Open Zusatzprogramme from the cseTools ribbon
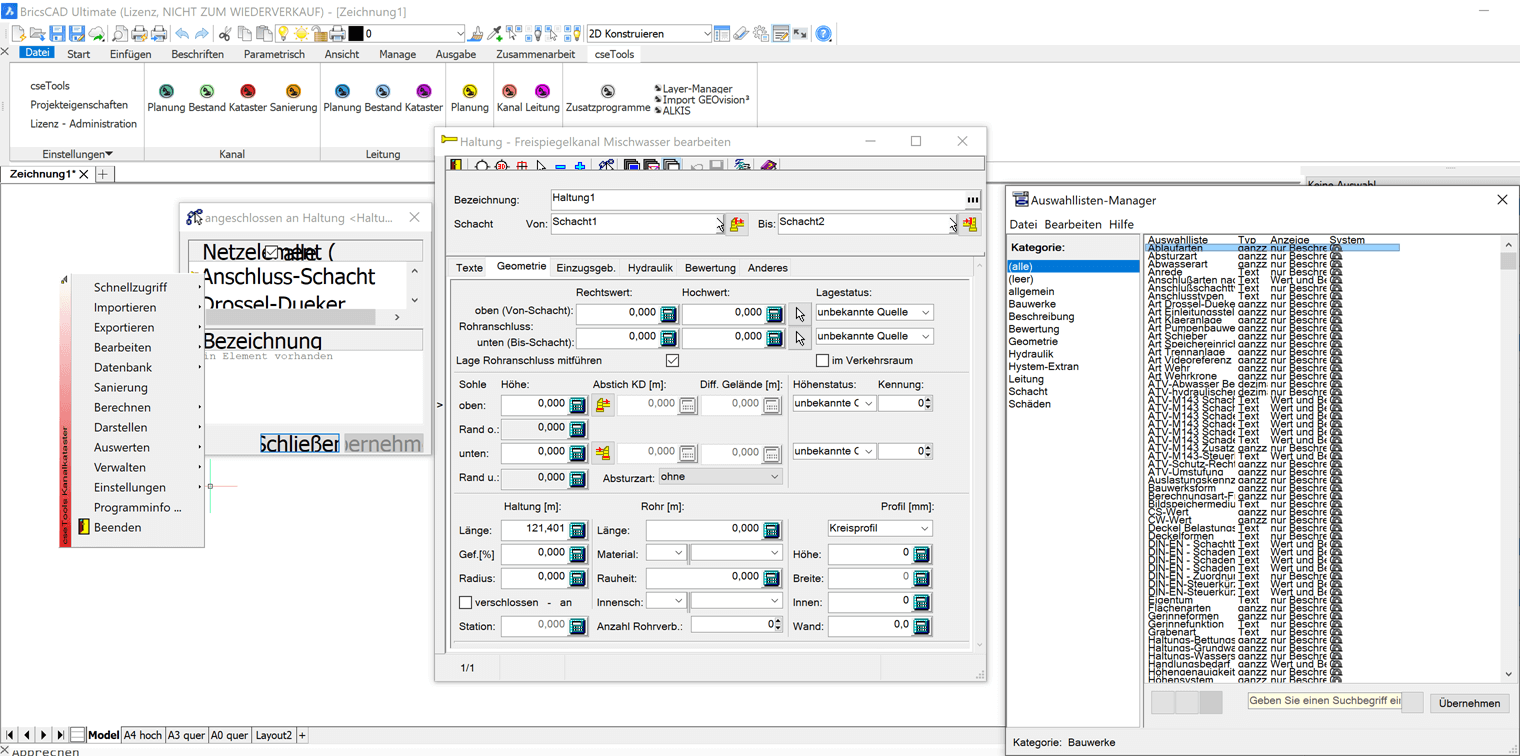This screenshot has height=756, width=1520. (607, 92)
